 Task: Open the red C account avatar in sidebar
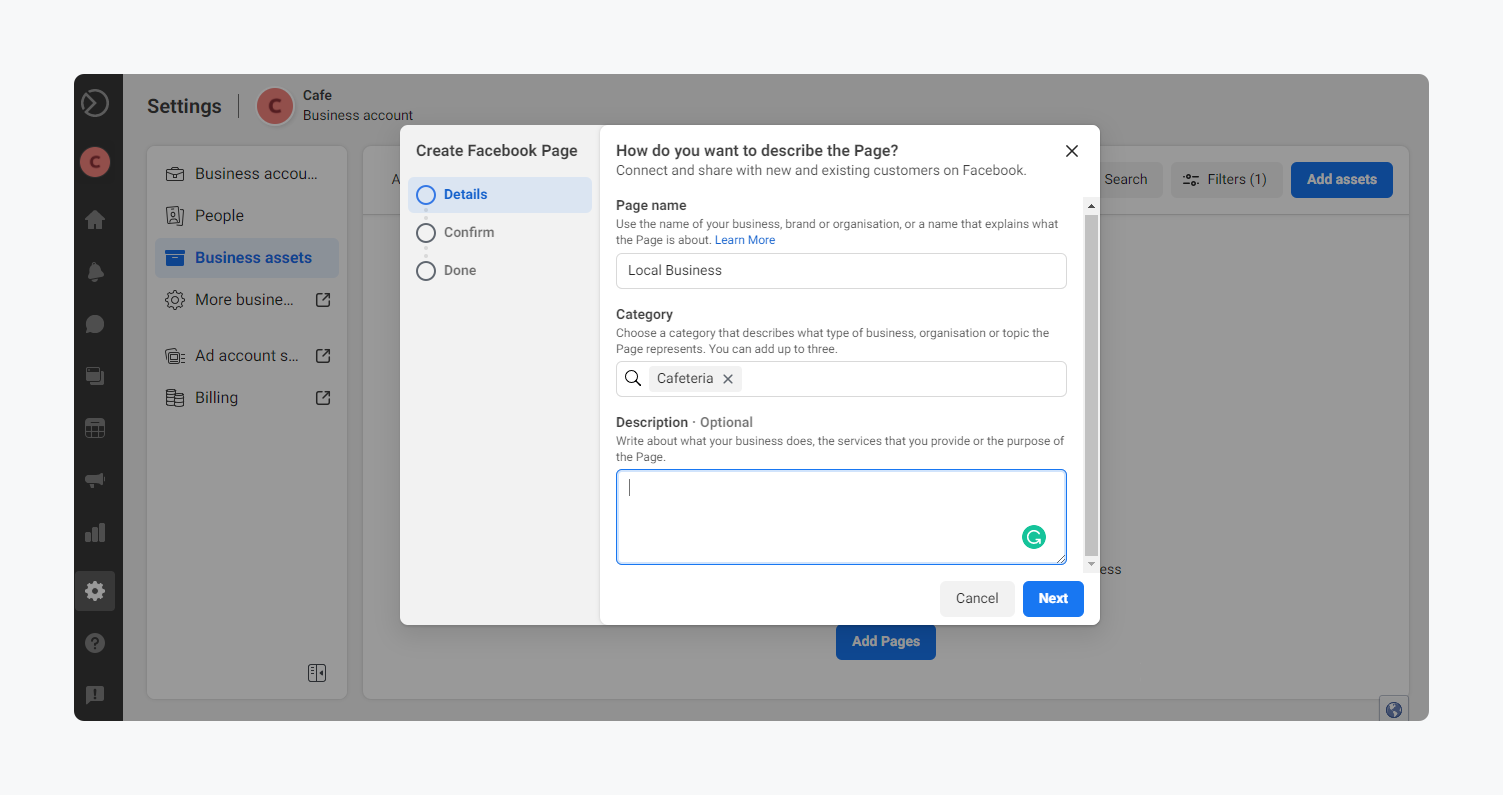pos(95,161)
